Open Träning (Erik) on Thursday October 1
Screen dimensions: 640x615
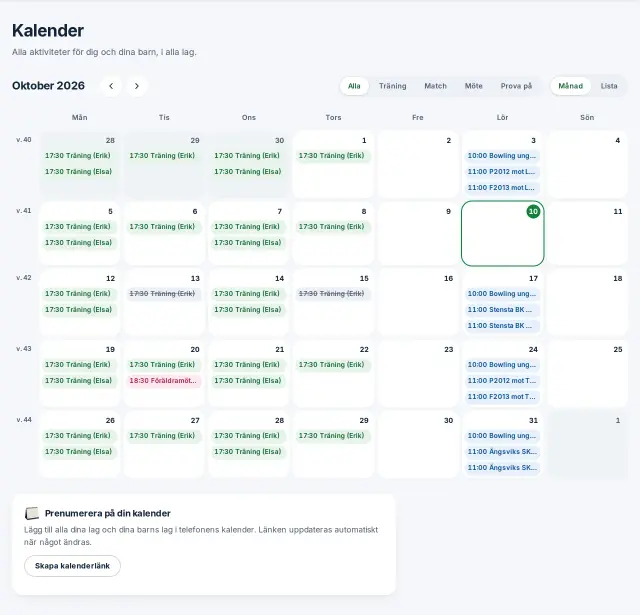332,156
